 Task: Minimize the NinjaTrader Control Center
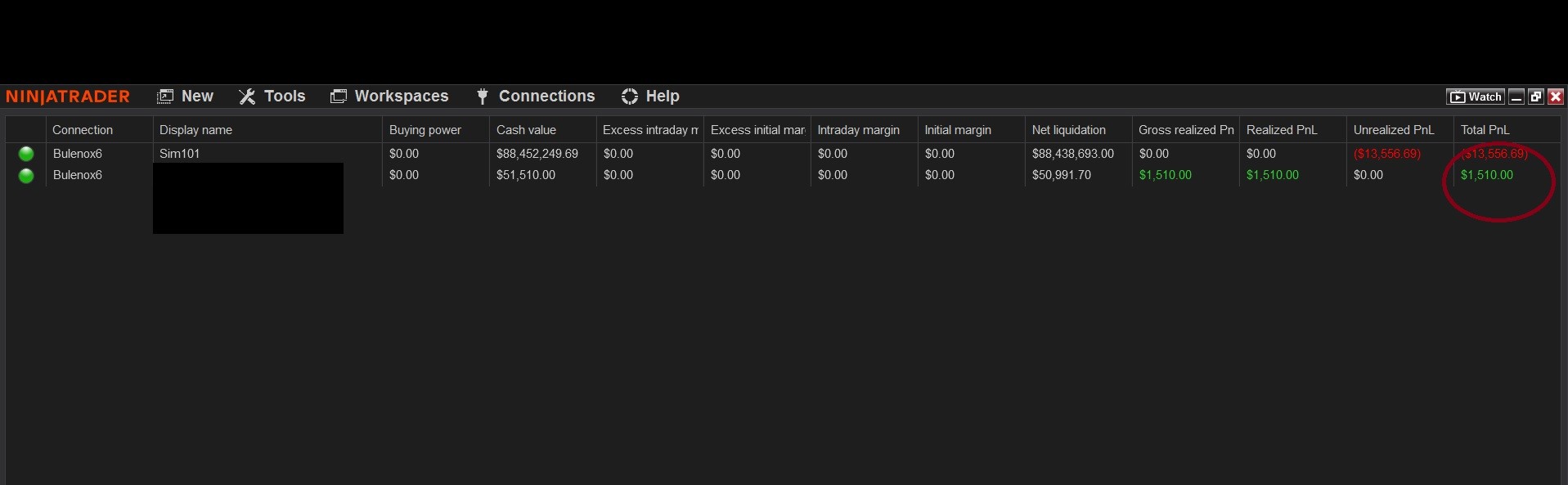point(1516,97)
